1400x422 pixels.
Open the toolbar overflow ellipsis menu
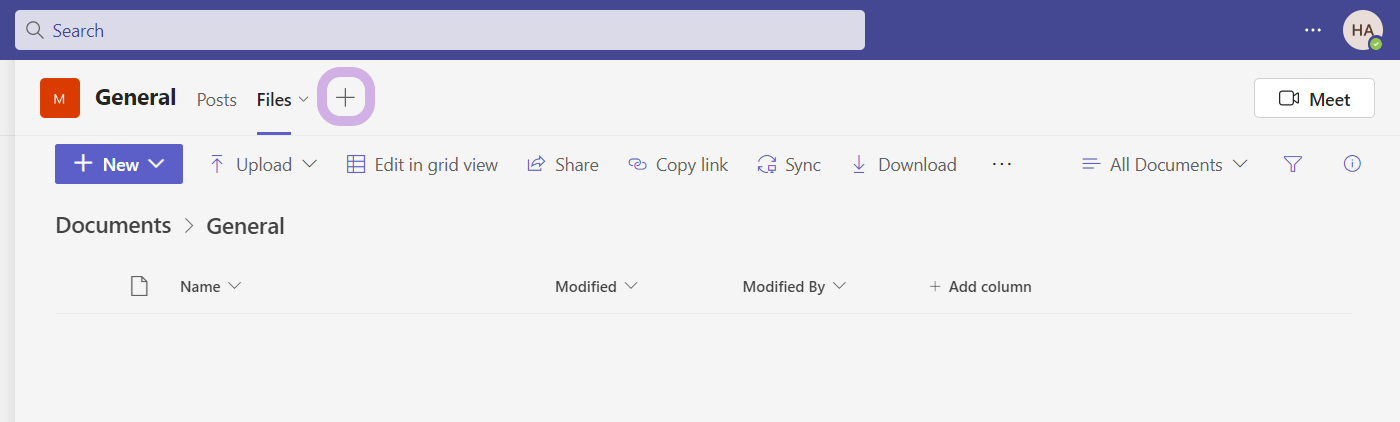[1001, 164]
